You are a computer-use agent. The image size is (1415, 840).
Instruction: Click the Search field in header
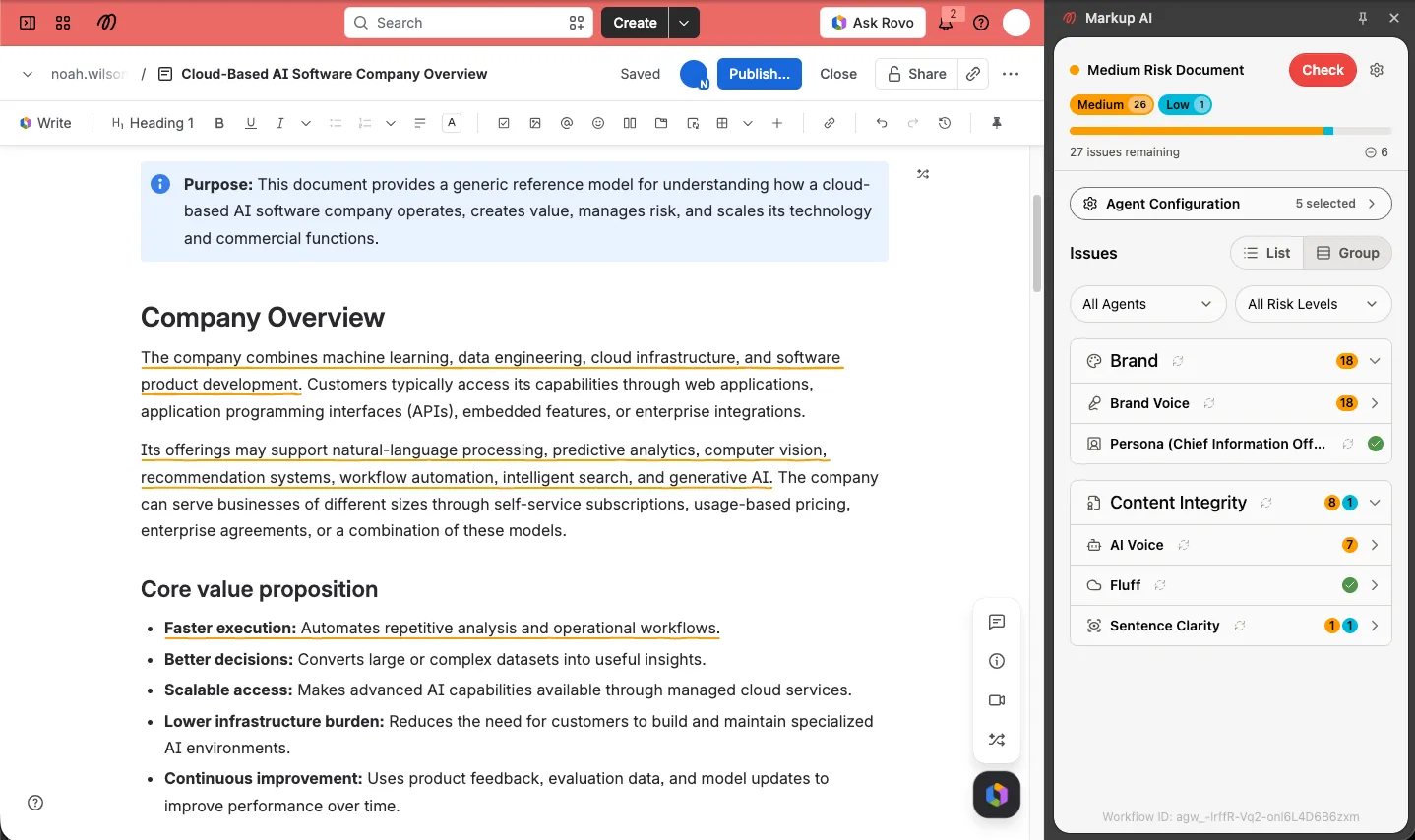(468, 23)
